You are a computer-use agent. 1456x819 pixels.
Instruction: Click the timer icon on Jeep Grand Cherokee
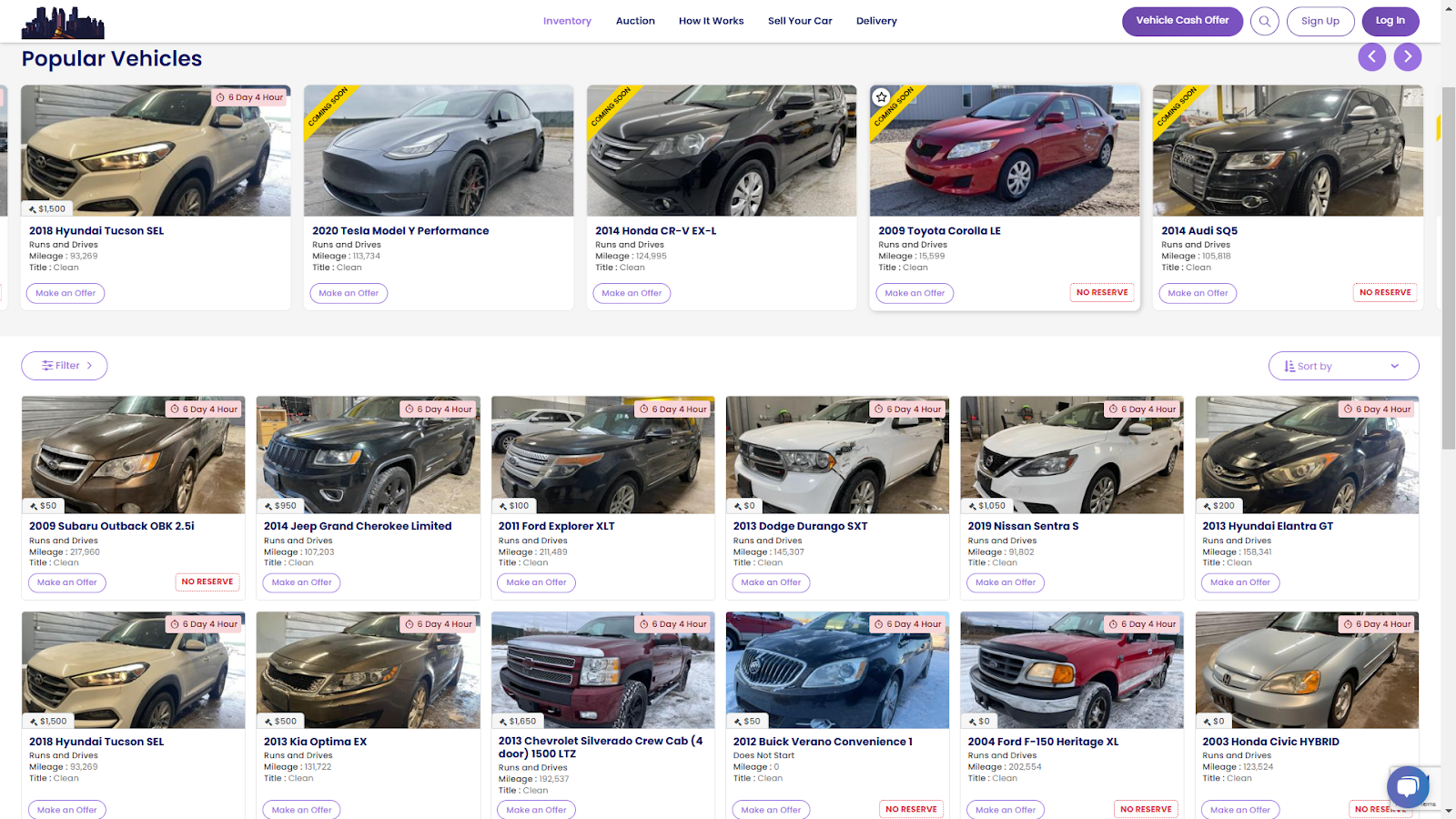point(409,409)
